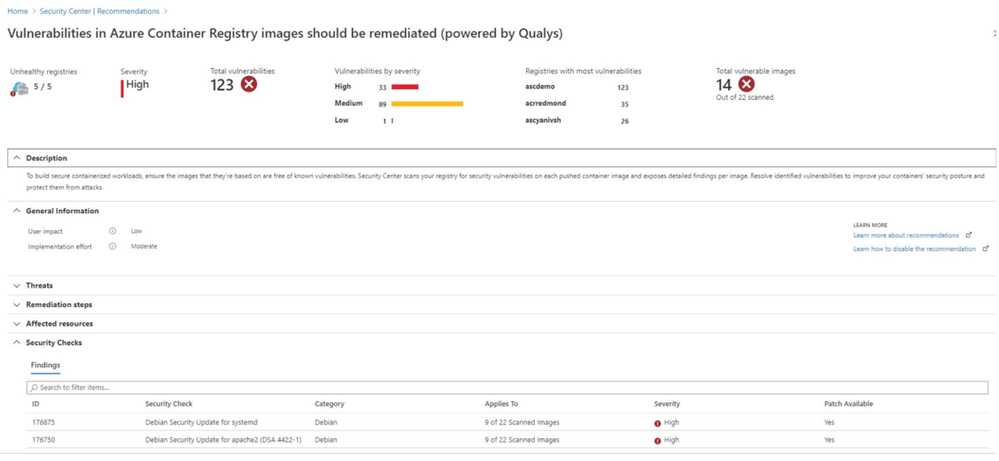Select the Findings tab
The image size is (999, 461).
click(45, 365)
